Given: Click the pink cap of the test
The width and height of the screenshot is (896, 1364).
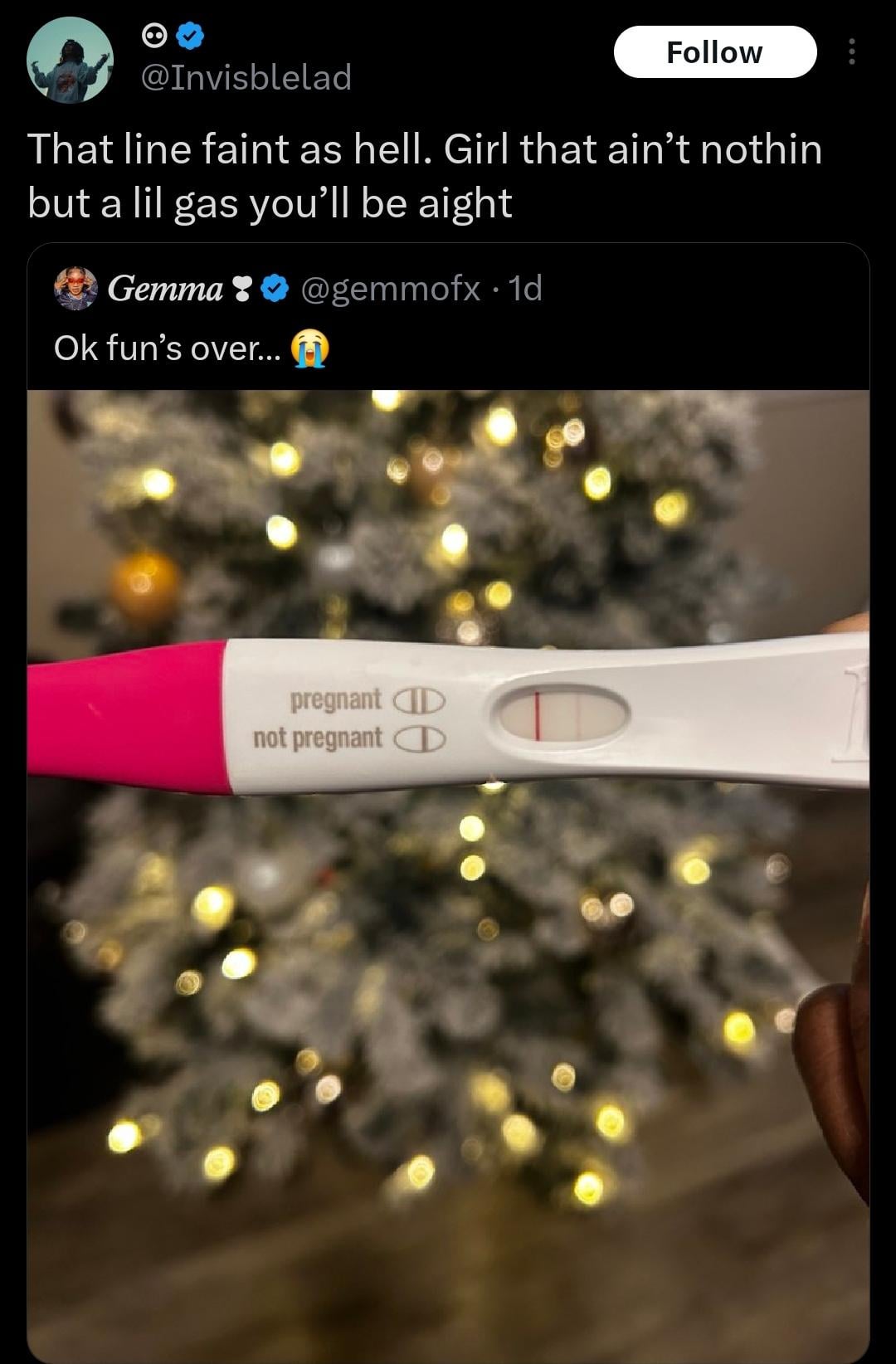Looking at the screenshot, I should click(x=126, y=716).
